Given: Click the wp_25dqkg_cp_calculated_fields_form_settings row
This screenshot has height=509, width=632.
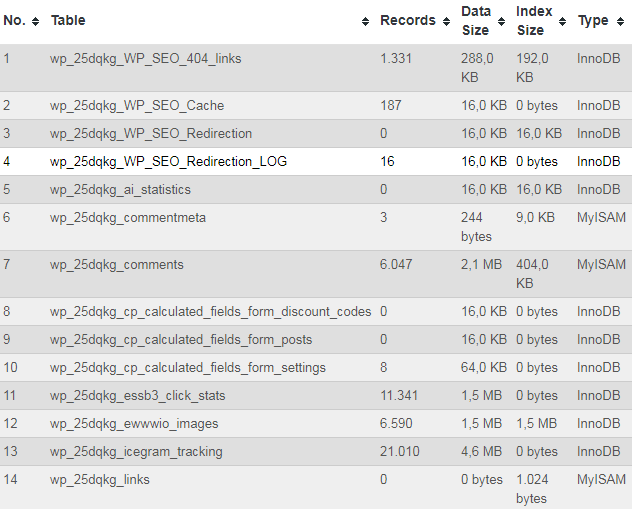Looking at the screenshot, I should click(188, 367).
